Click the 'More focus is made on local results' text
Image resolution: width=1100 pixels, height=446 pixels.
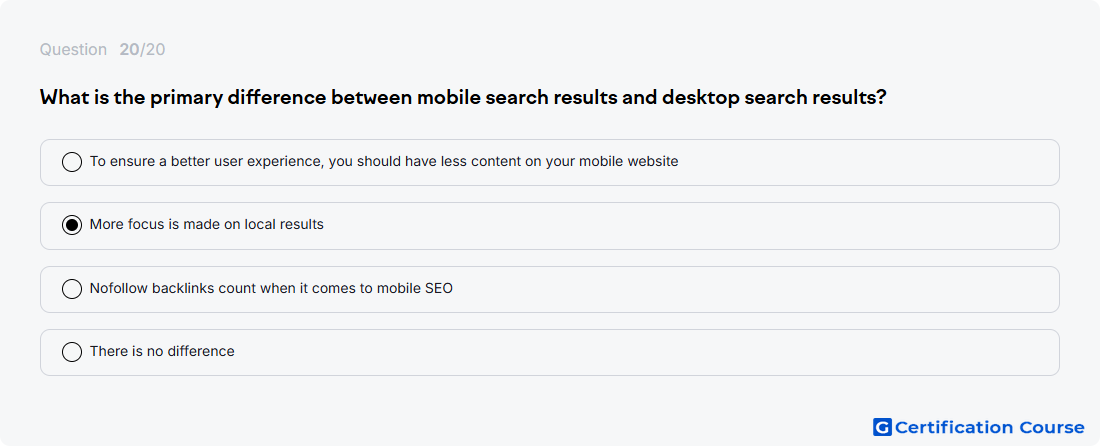(207, 224)
